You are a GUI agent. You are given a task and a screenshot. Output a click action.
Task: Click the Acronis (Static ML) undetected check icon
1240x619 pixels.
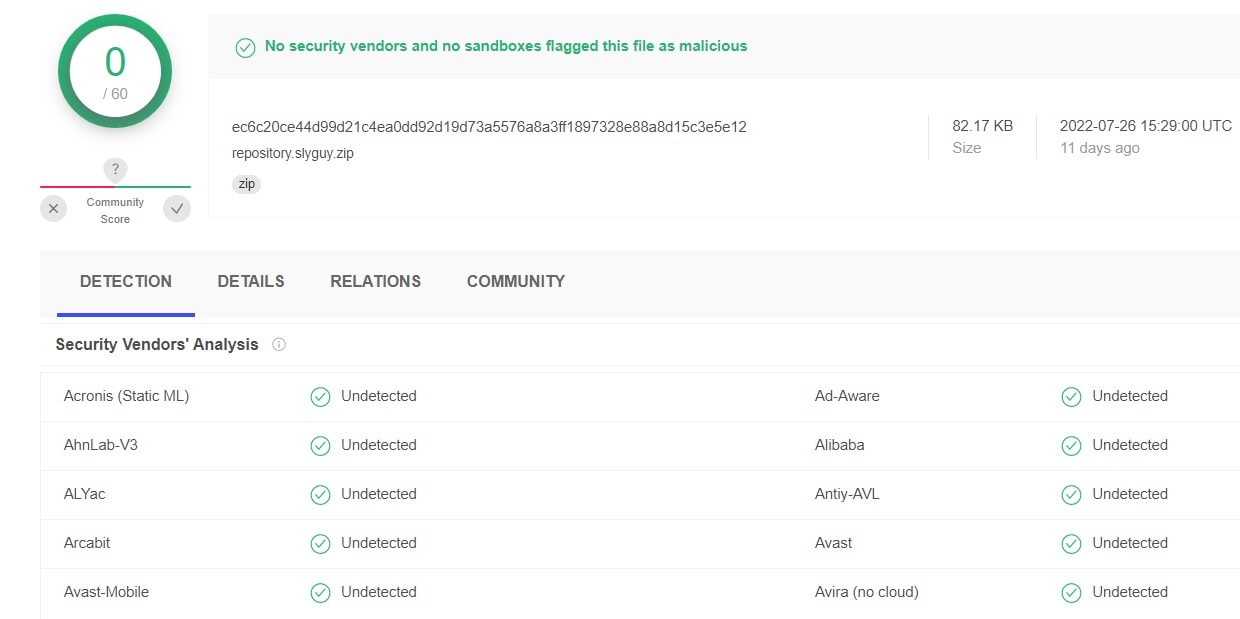(320, 397)
